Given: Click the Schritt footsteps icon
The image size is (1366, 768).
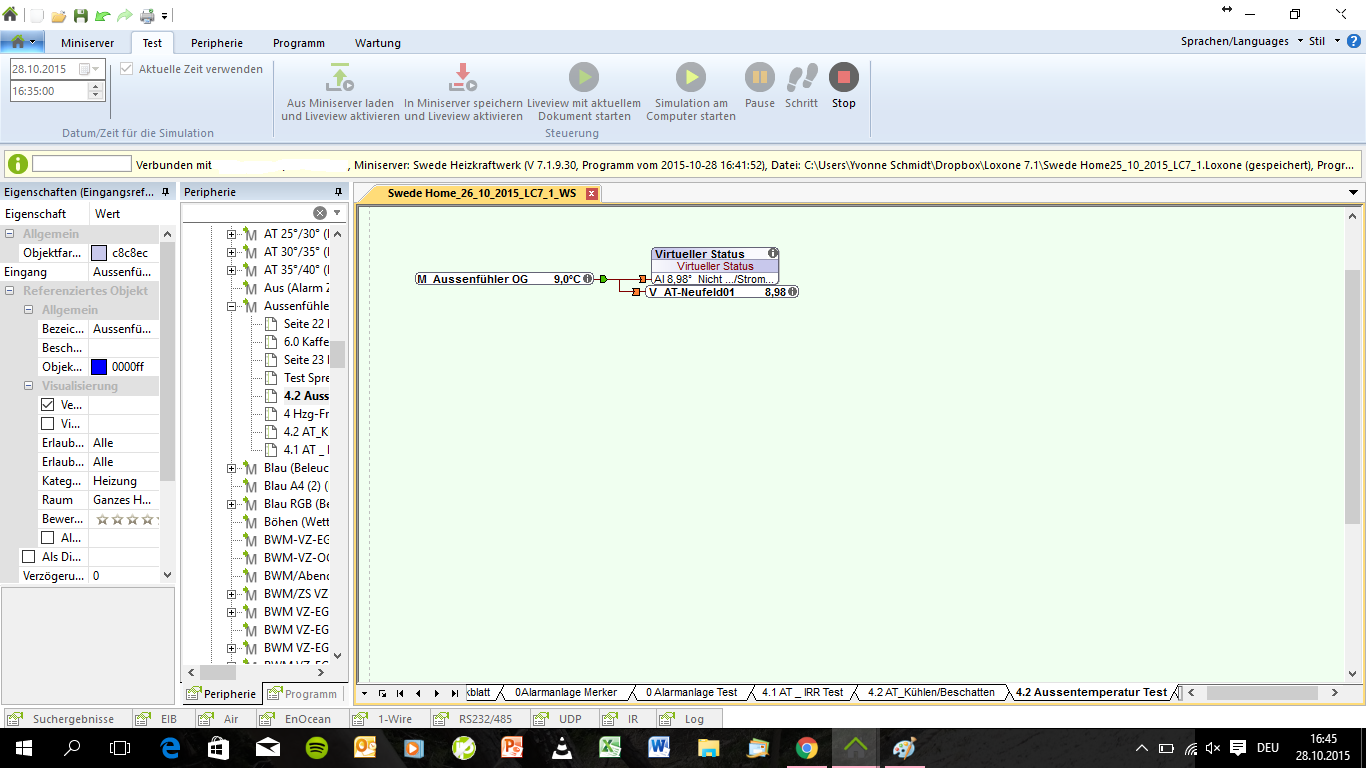Looking at the screenshot, I should pos(801,77).
